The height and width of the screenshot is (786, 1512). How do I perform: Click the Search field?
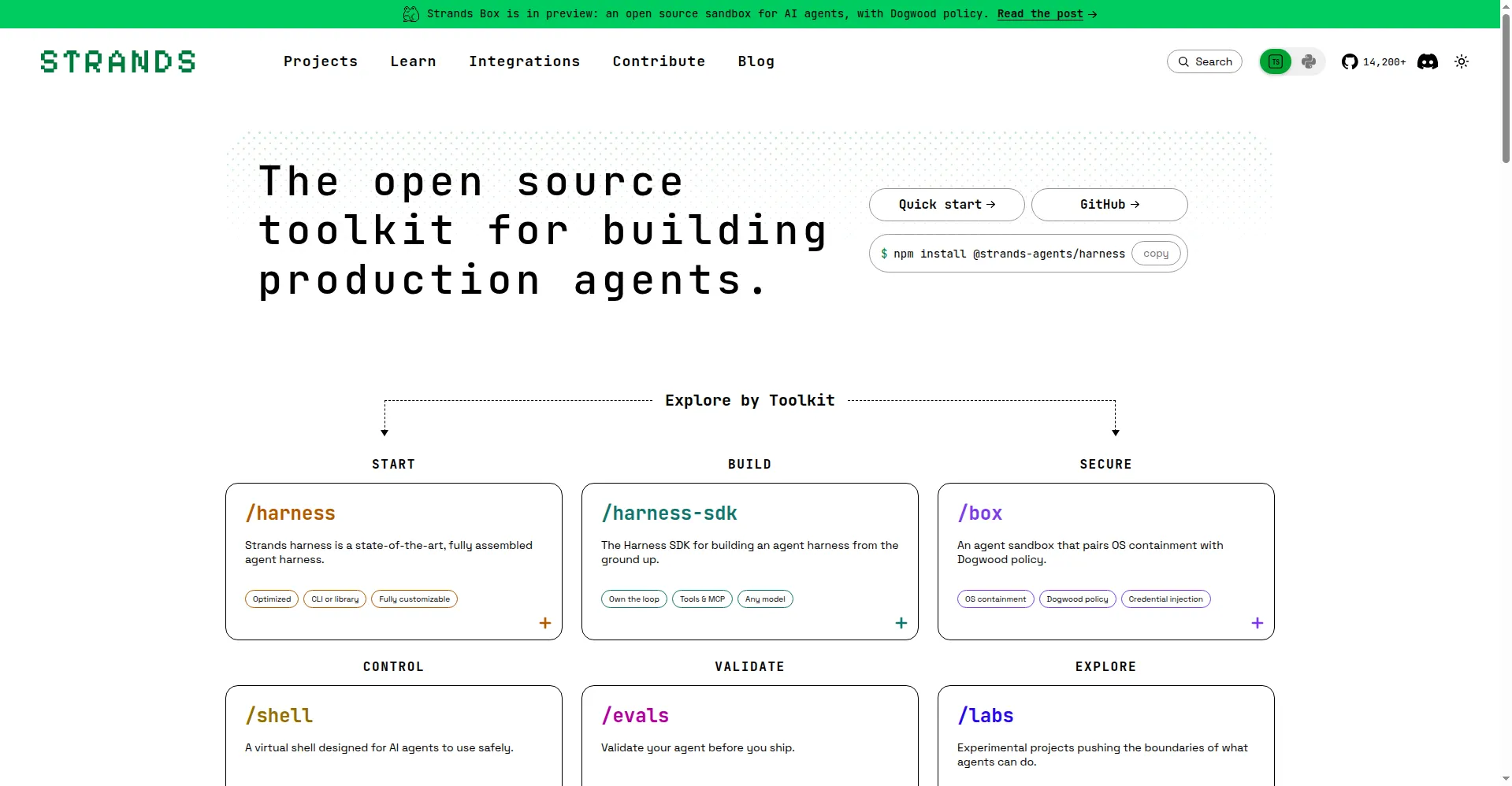coord(1205,61)
